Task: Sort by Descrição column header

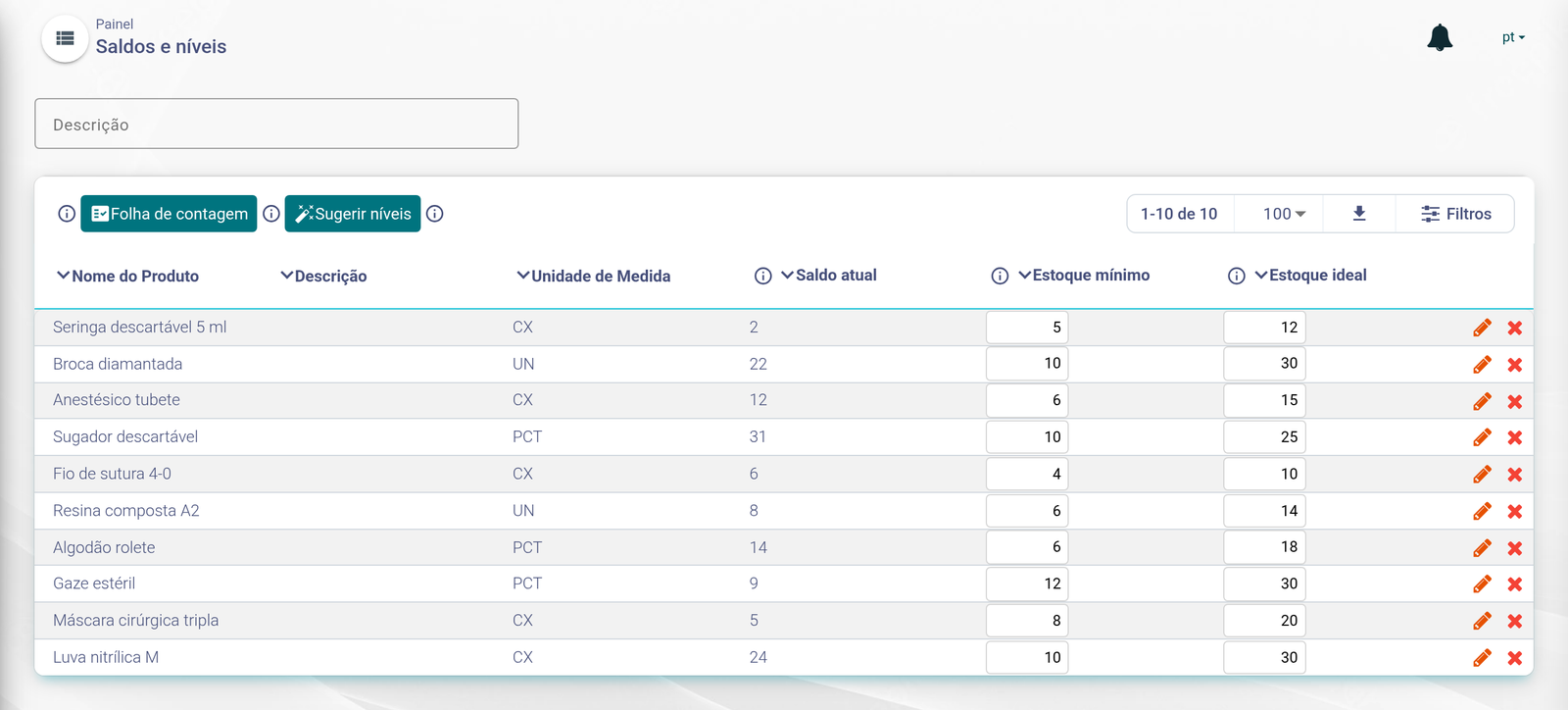Action: point(323,277)
